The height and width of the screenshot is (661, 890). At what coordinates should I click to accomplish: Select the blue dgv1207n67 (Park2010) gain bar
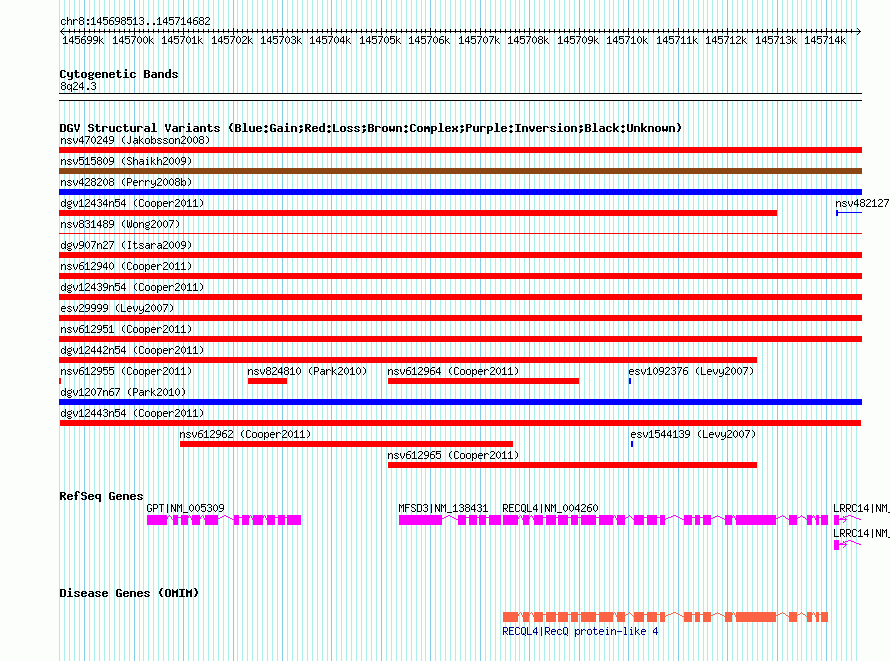click(460, 402)
